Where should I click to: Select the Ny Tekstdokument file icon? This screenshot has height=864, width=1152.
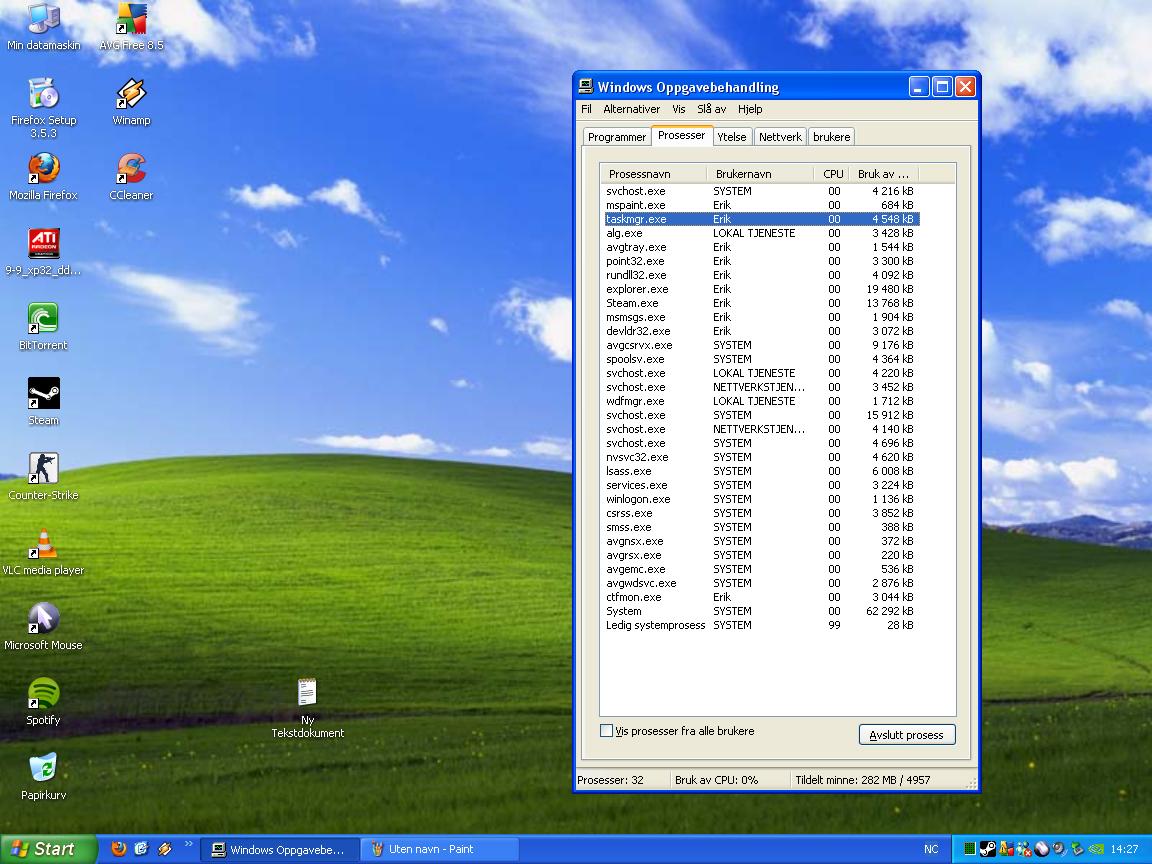click(307, 708)
